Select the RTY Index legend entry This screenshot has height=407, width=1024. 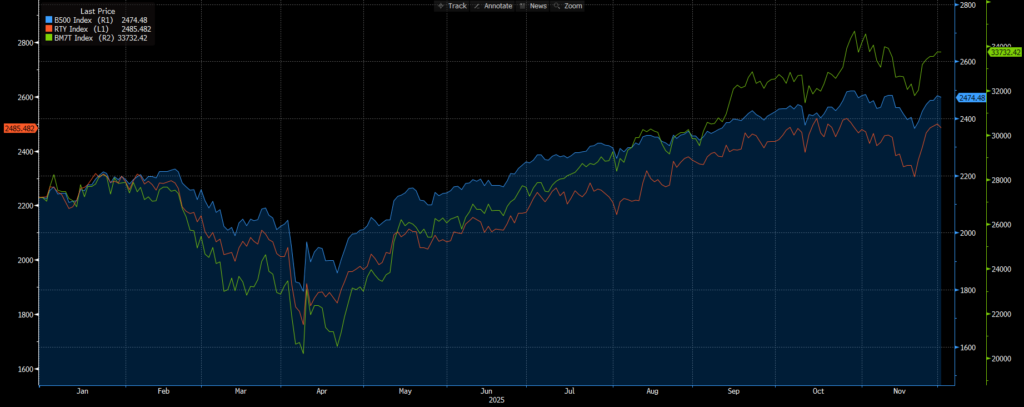pyautogui.click(x=78, y=28)
